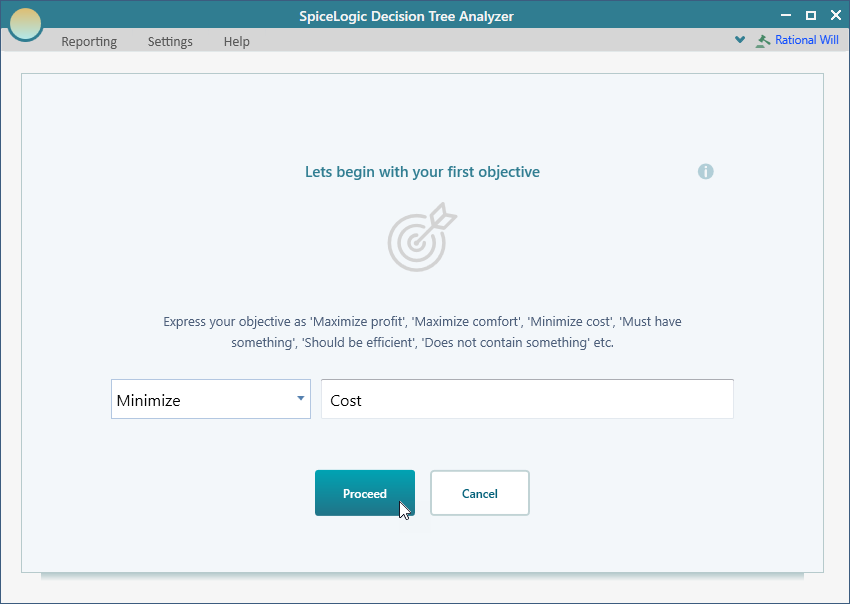Click the arrow of the Minimize combo box
850x604 pixels.
click(300, 399)
